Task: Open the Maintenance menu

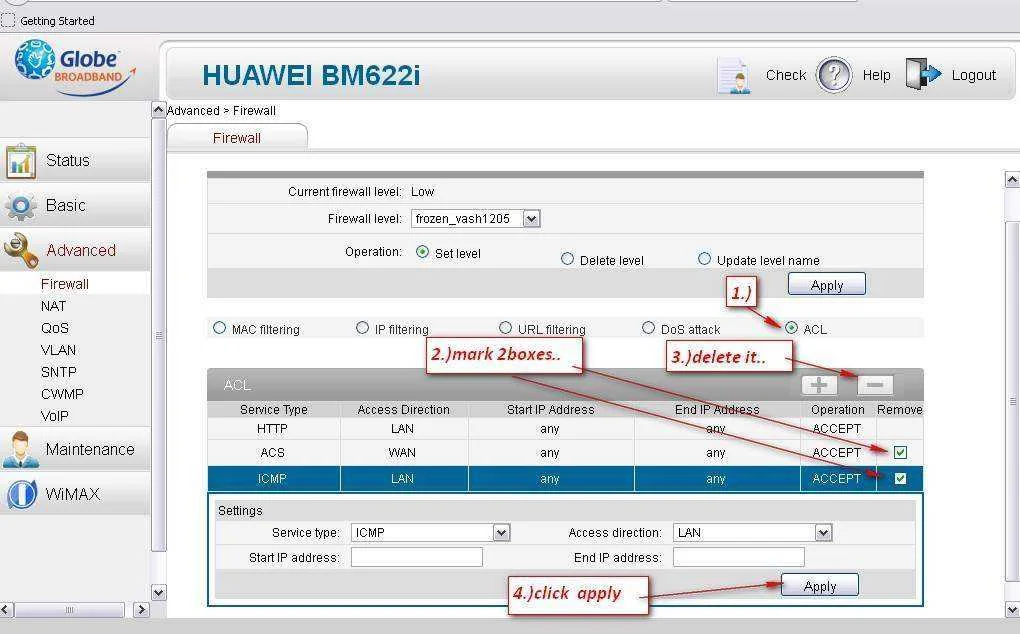Action: 75,449
